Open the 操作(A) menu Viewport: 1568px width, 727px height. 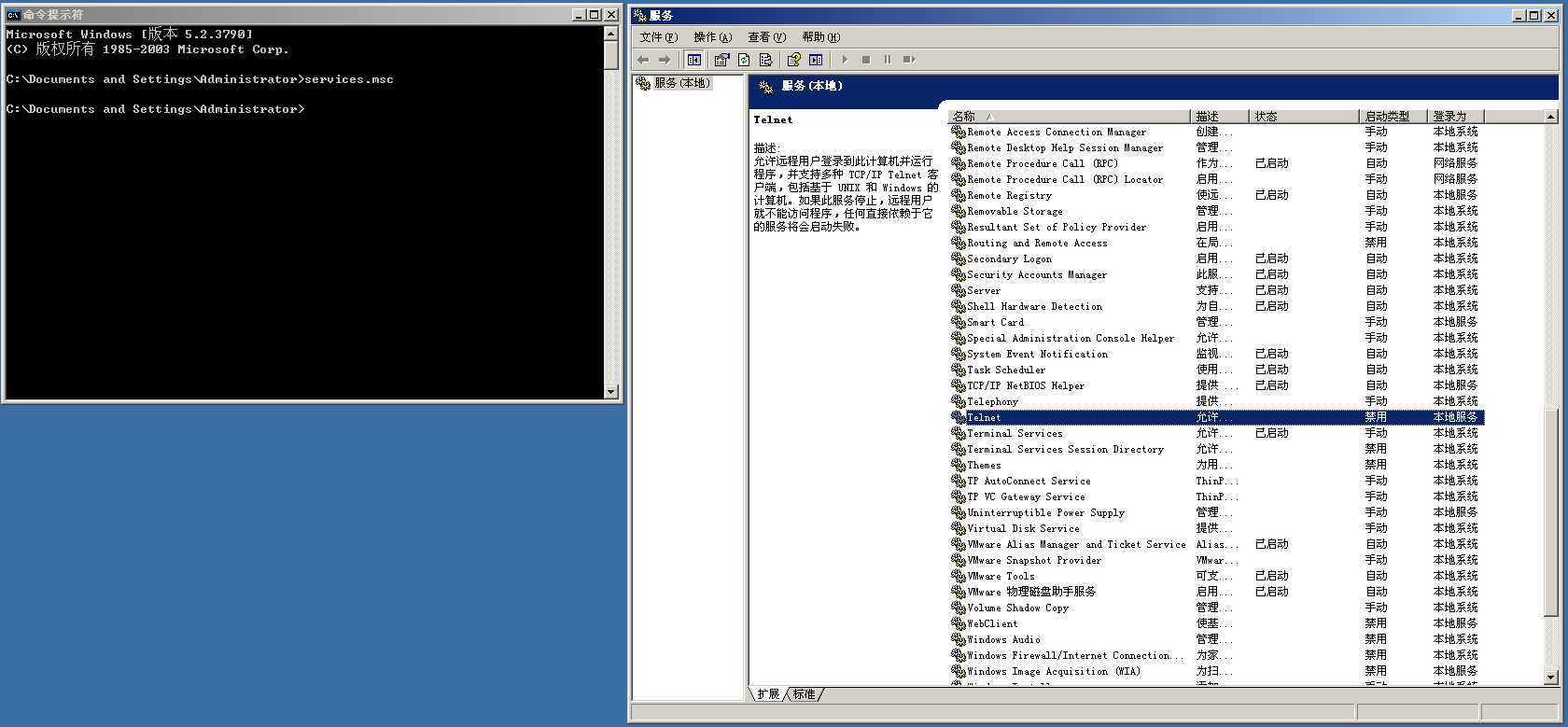pyautogui.click(x=712, y=37)
